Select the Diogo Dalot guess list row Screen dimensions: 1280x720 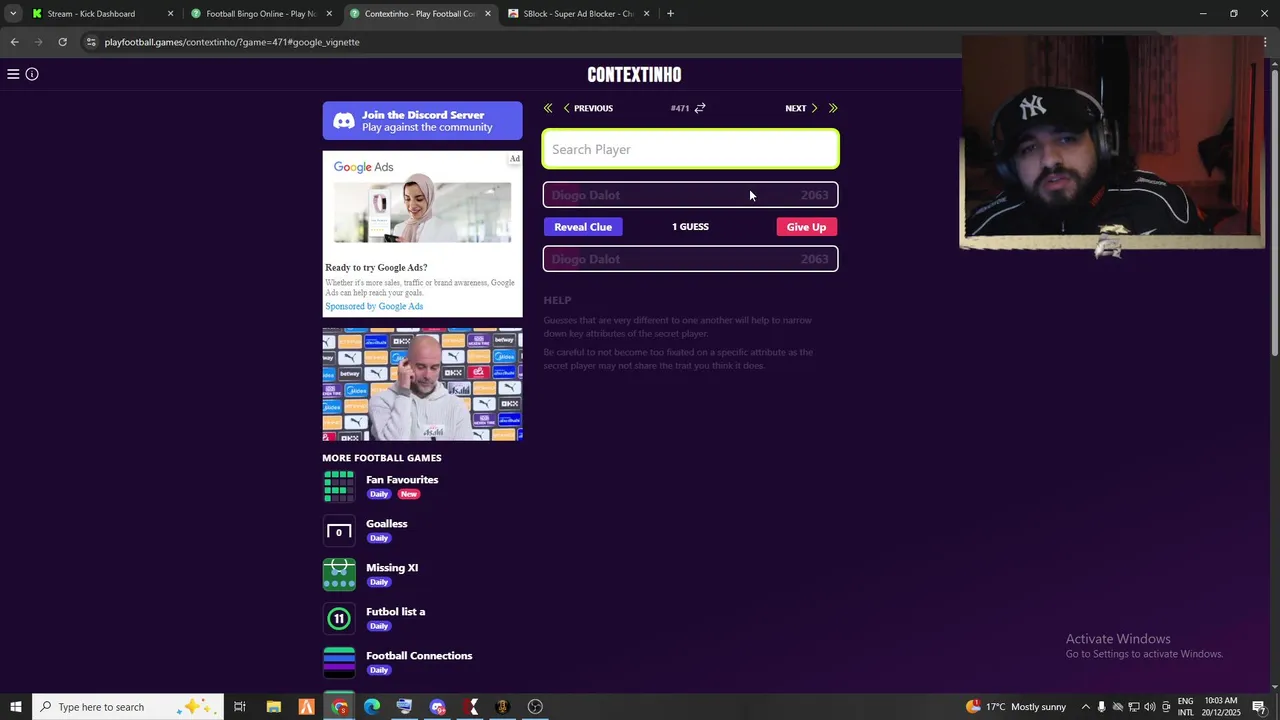pos(691,259)
